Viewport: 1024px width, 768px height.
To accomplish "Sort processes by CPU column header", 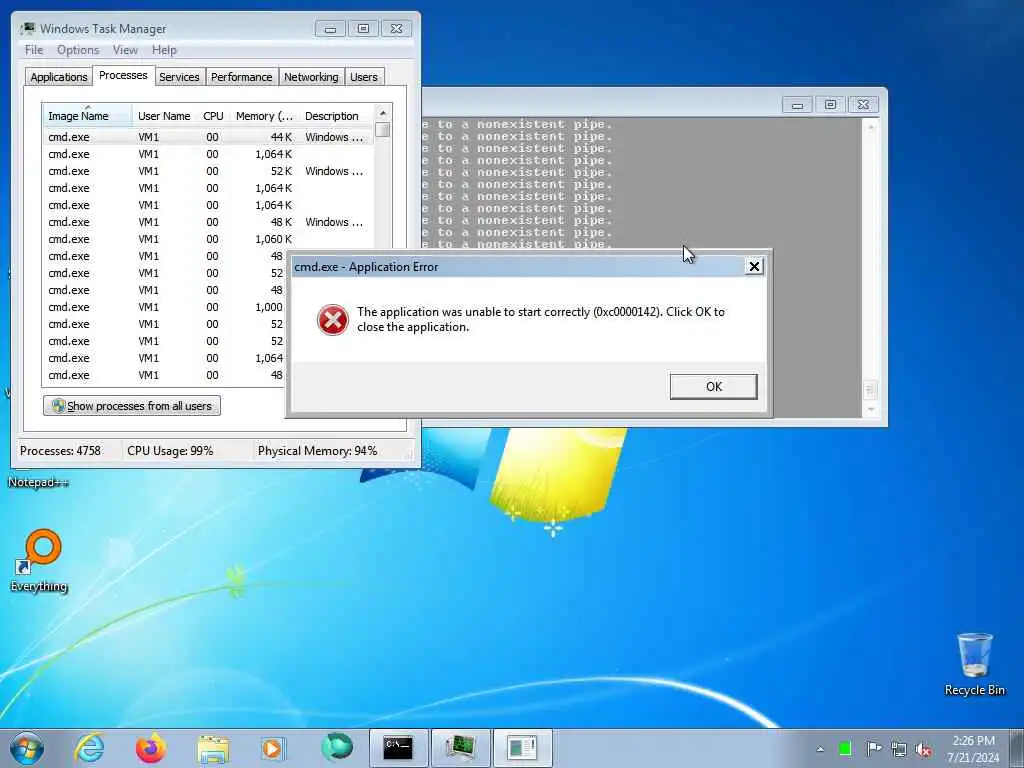I will pos(213,116).
